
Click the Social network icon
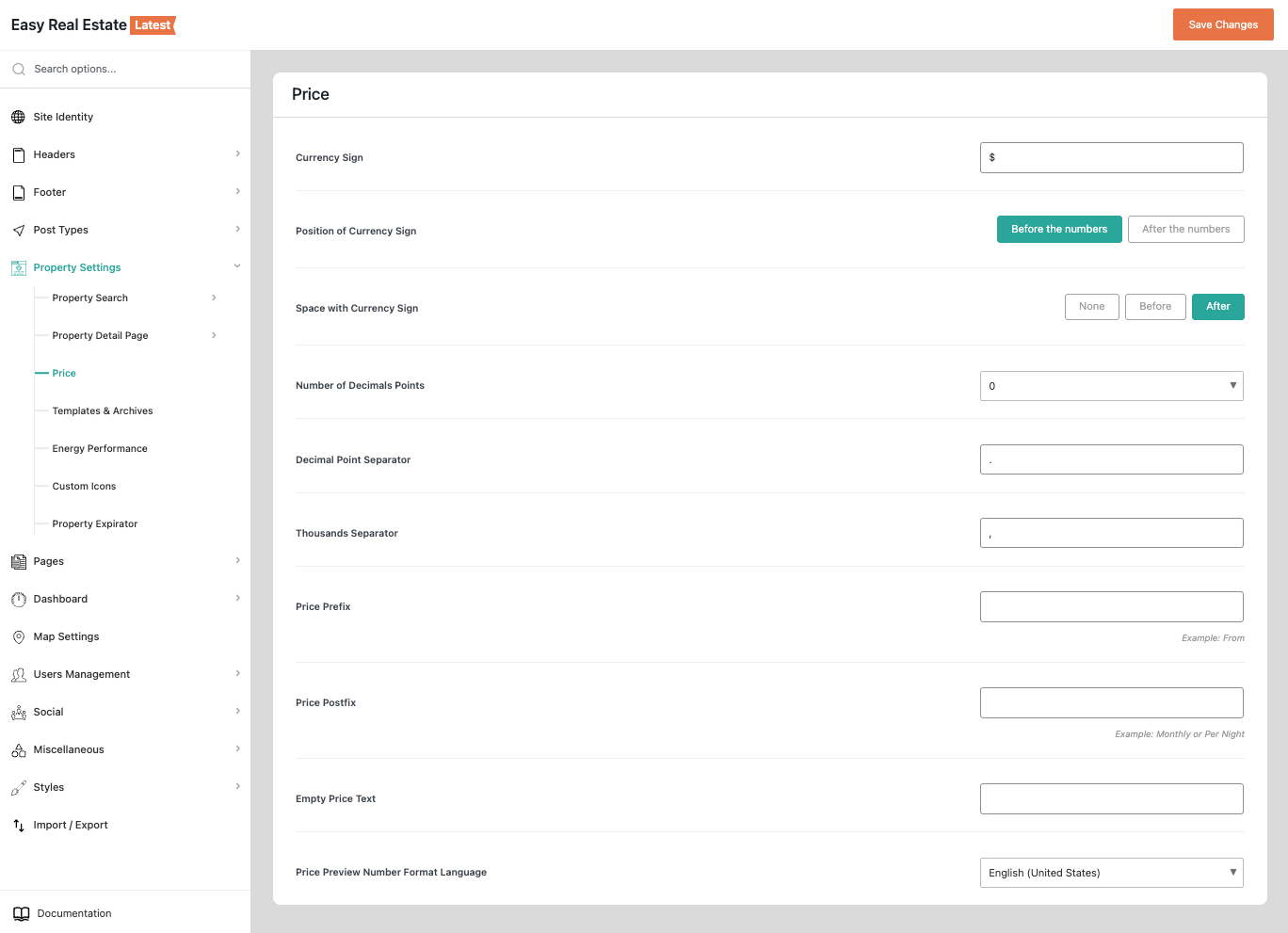pos(18,713)
